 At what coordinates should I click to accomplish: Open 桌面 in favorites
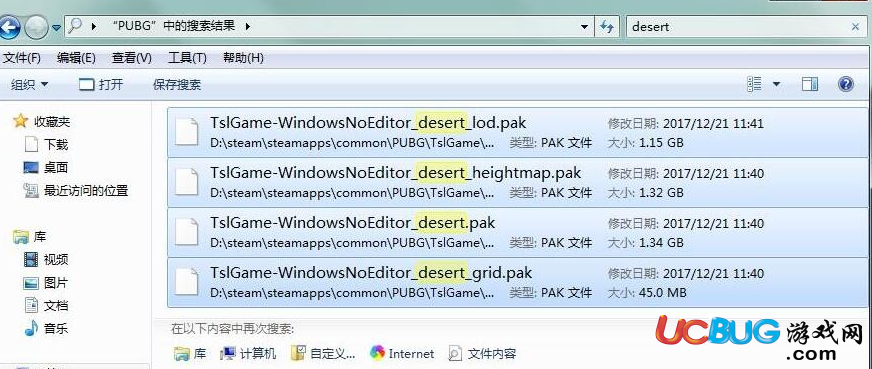(x=56, y=167)
